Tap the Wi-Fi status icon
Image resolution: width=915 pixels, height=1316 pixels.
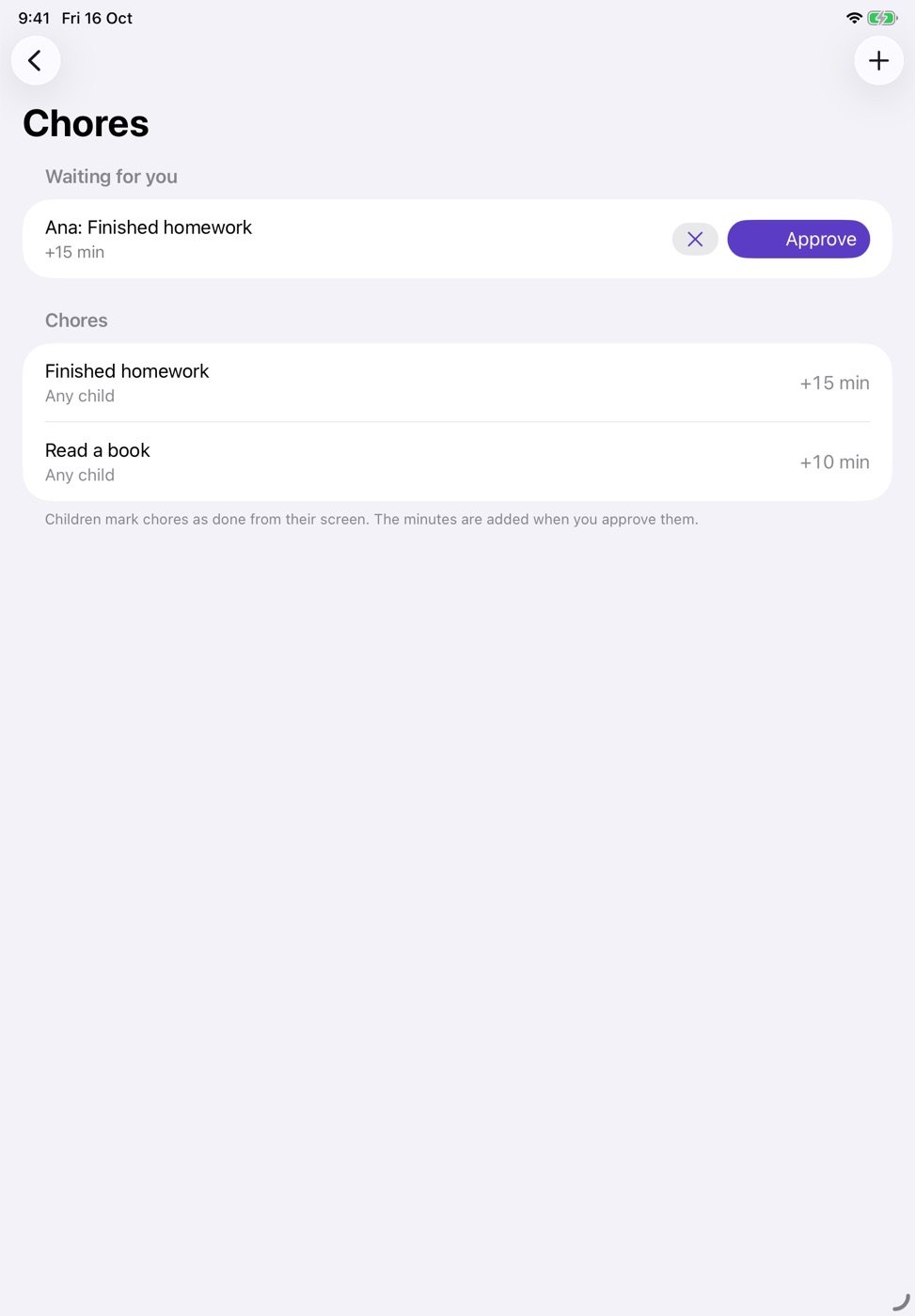coord(854,18)
